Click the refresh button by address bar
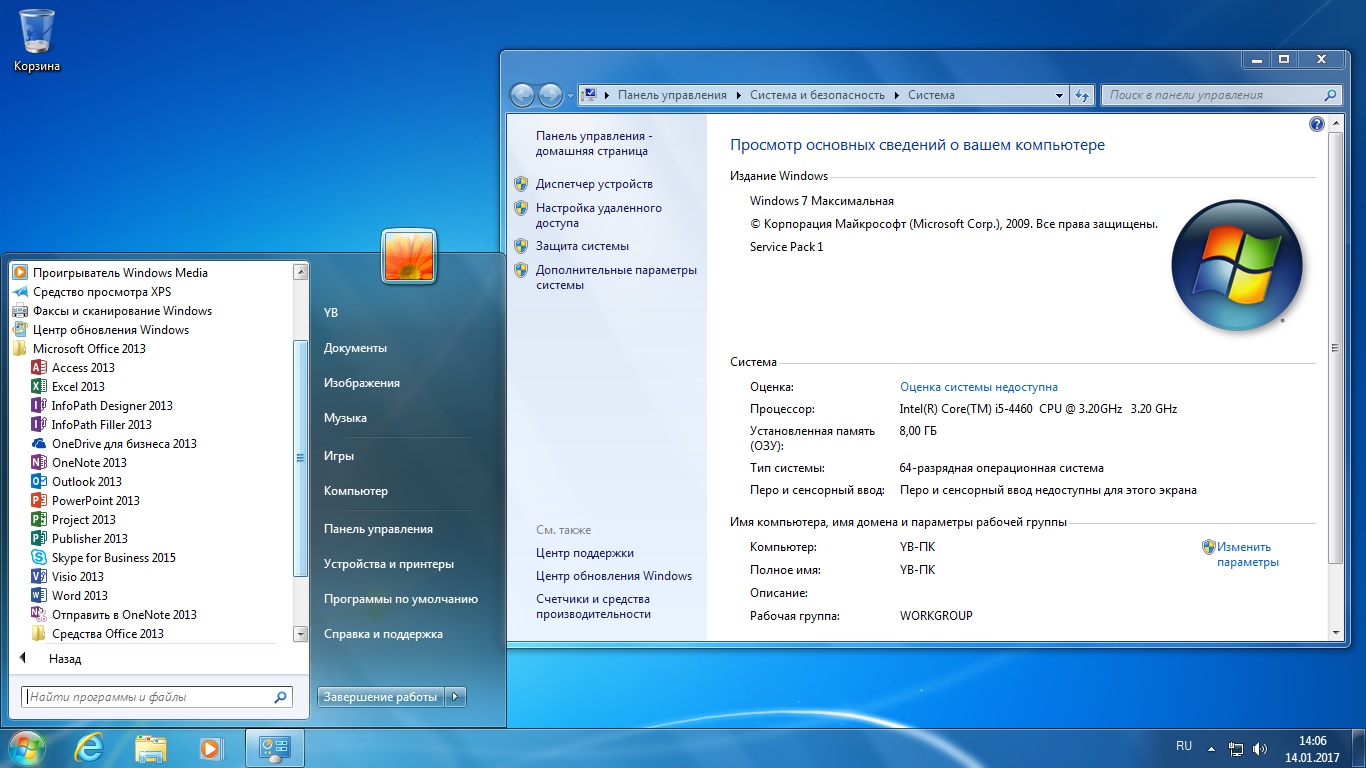Viewport: 1366px width, 768px height. click(x=1081, y=96)
